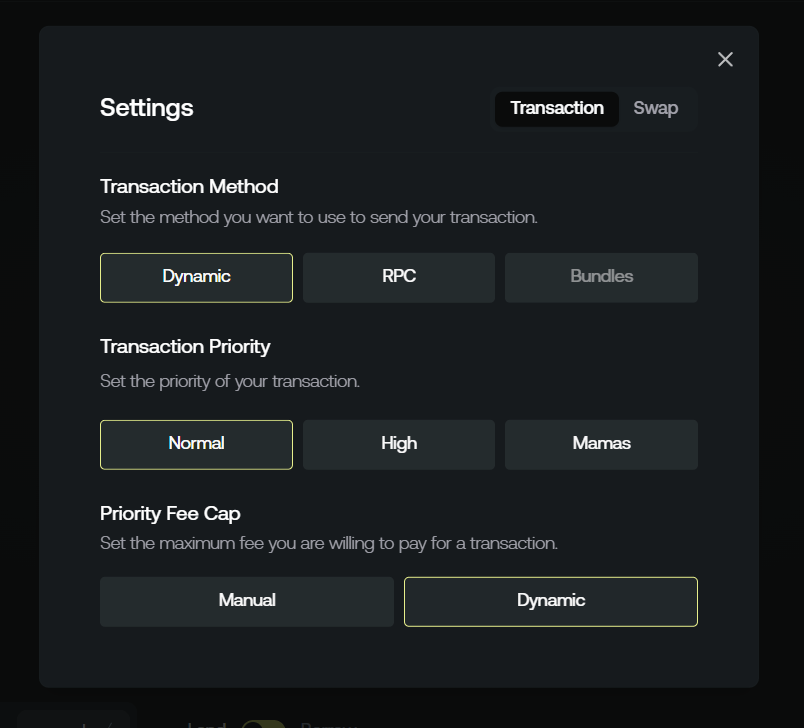Choose Dynamic for Priority Fee Cap

pyautogui.click(x=551, y=601)
